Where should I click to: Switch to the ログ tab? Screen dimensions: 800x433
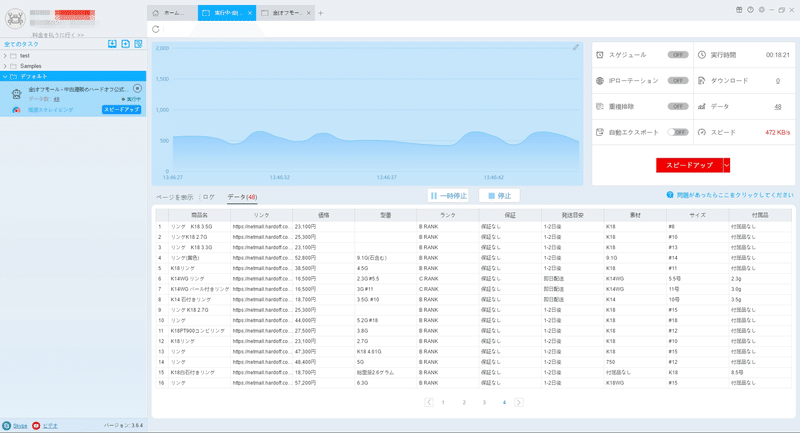pos(208,197)
